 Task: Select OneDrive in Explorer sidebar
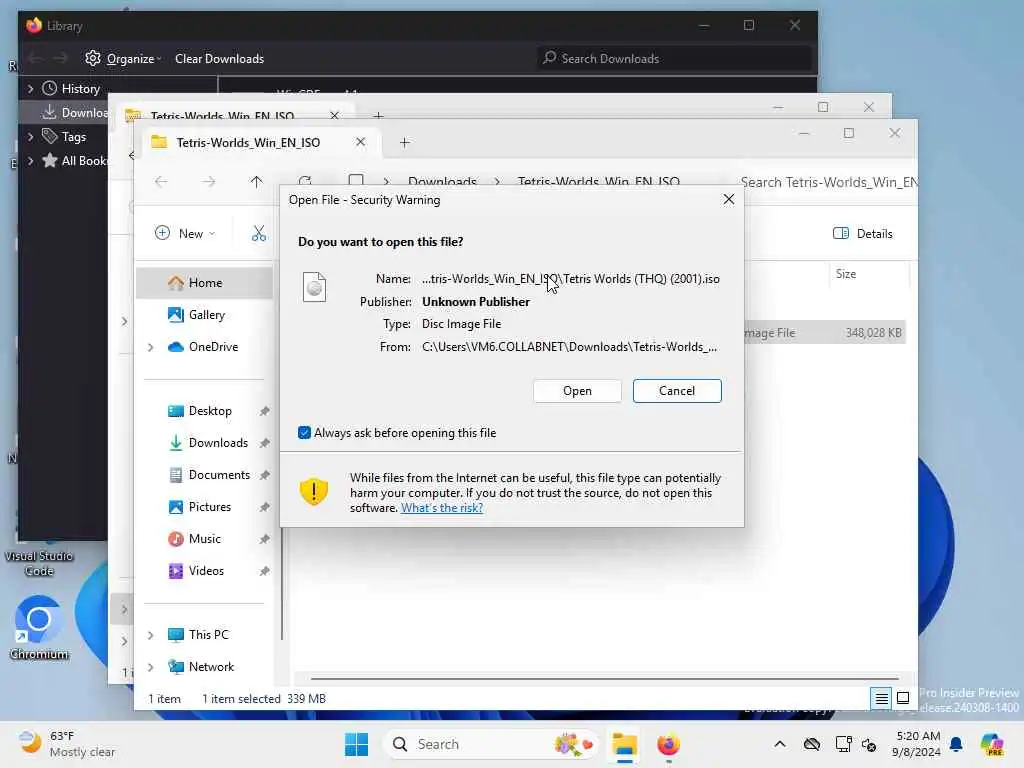(213, 347)
